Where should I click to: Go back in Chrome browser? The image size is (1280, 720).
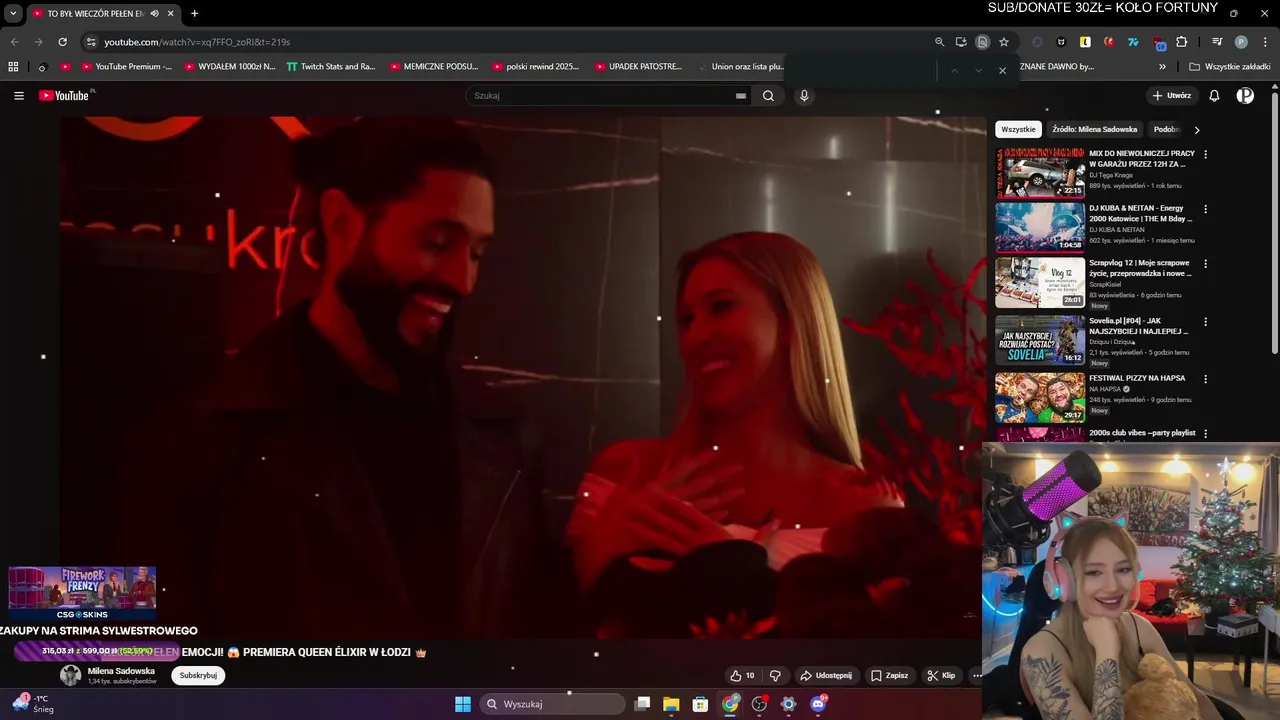pos(14,42)
